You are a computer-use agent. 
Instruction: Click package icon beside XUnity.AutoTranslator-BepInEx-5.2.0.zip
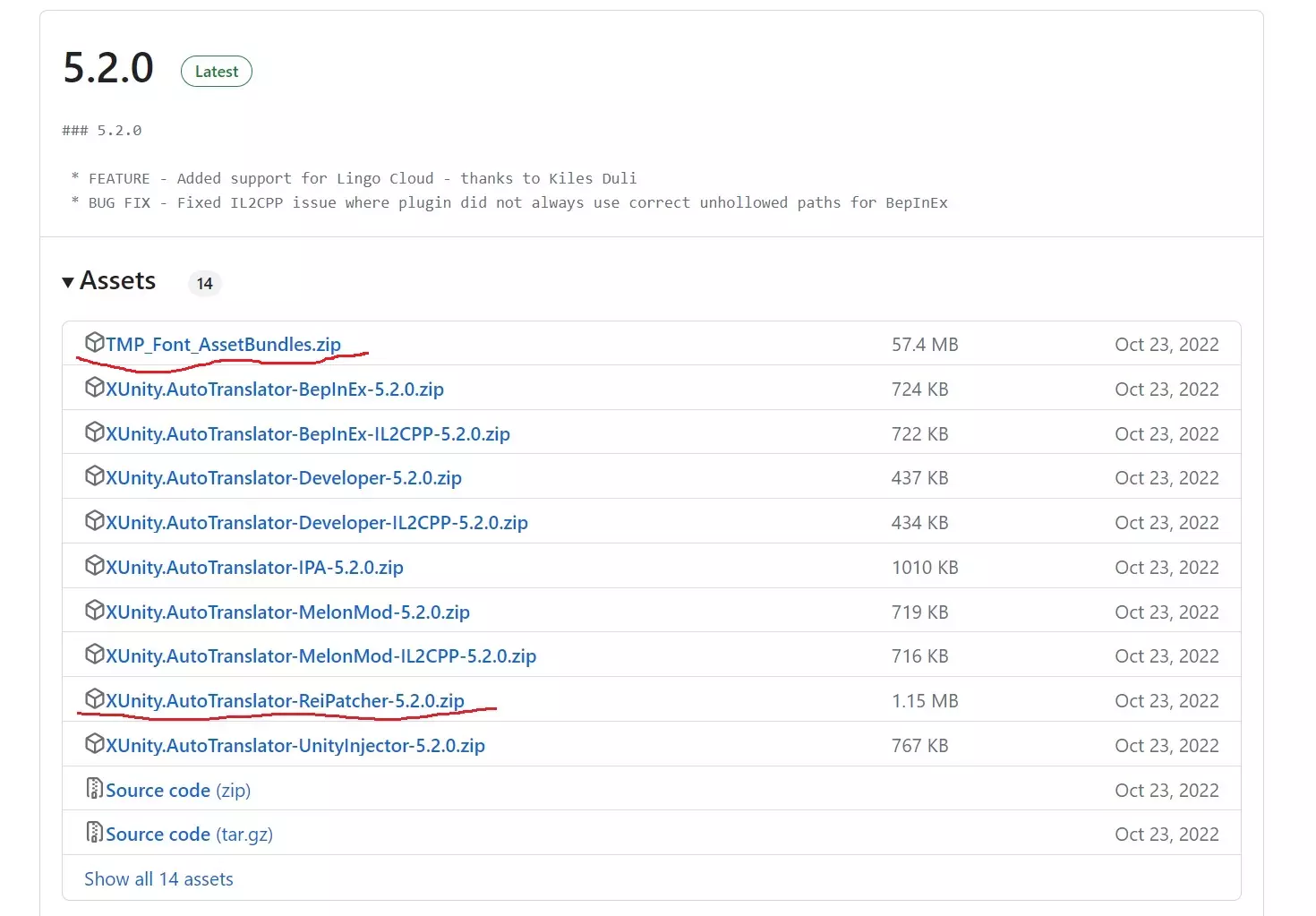point(94,387)
